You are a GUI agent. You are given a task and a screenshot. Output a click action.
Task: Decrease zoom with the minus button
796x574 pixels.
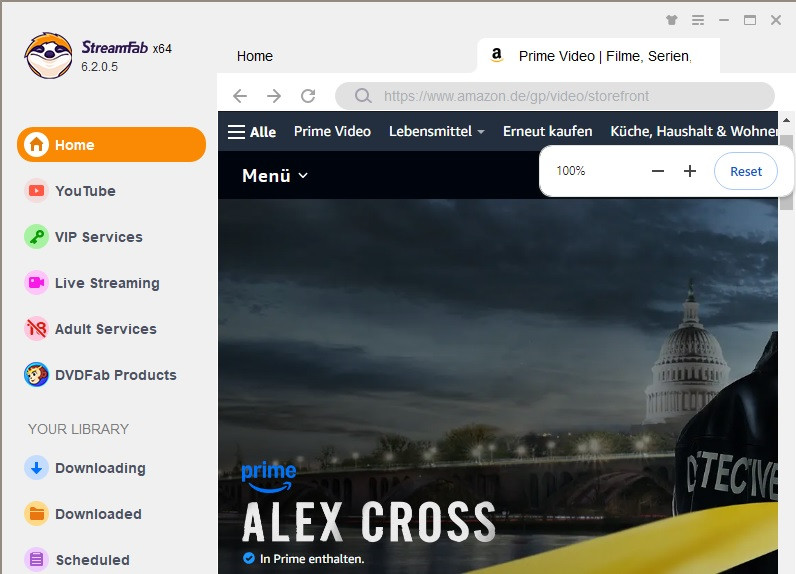[x=658, y=171]
